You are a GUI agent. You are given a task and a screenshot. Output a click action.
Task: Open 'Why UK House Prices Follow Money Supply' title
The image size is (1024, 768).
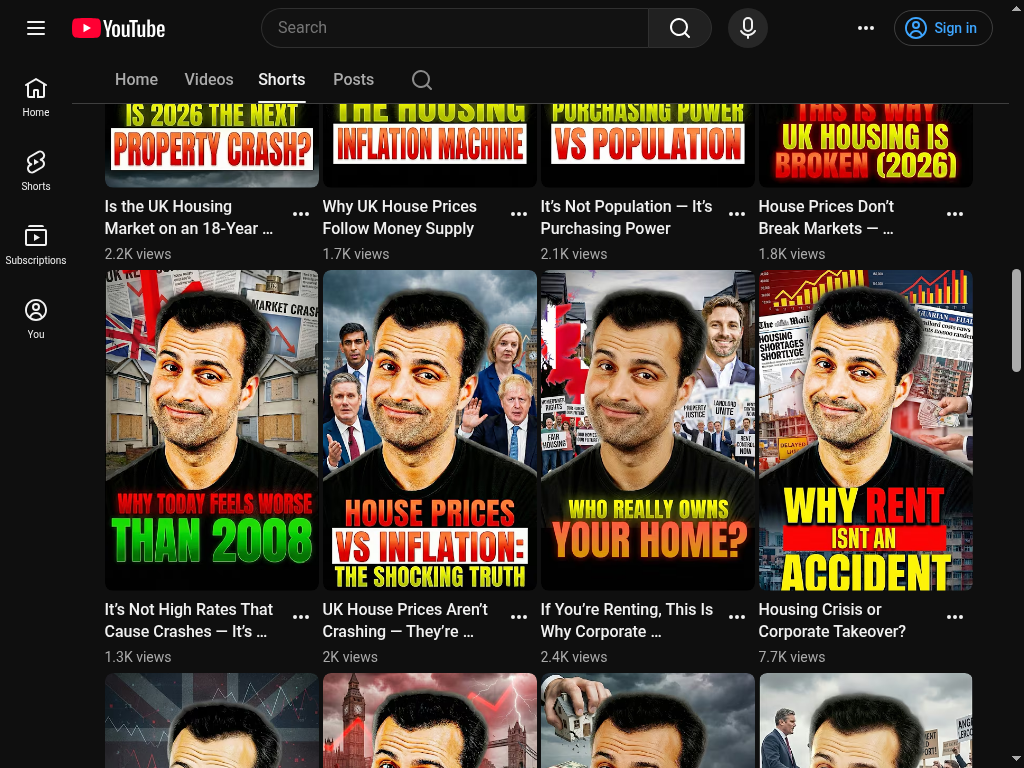click(400, 217)
